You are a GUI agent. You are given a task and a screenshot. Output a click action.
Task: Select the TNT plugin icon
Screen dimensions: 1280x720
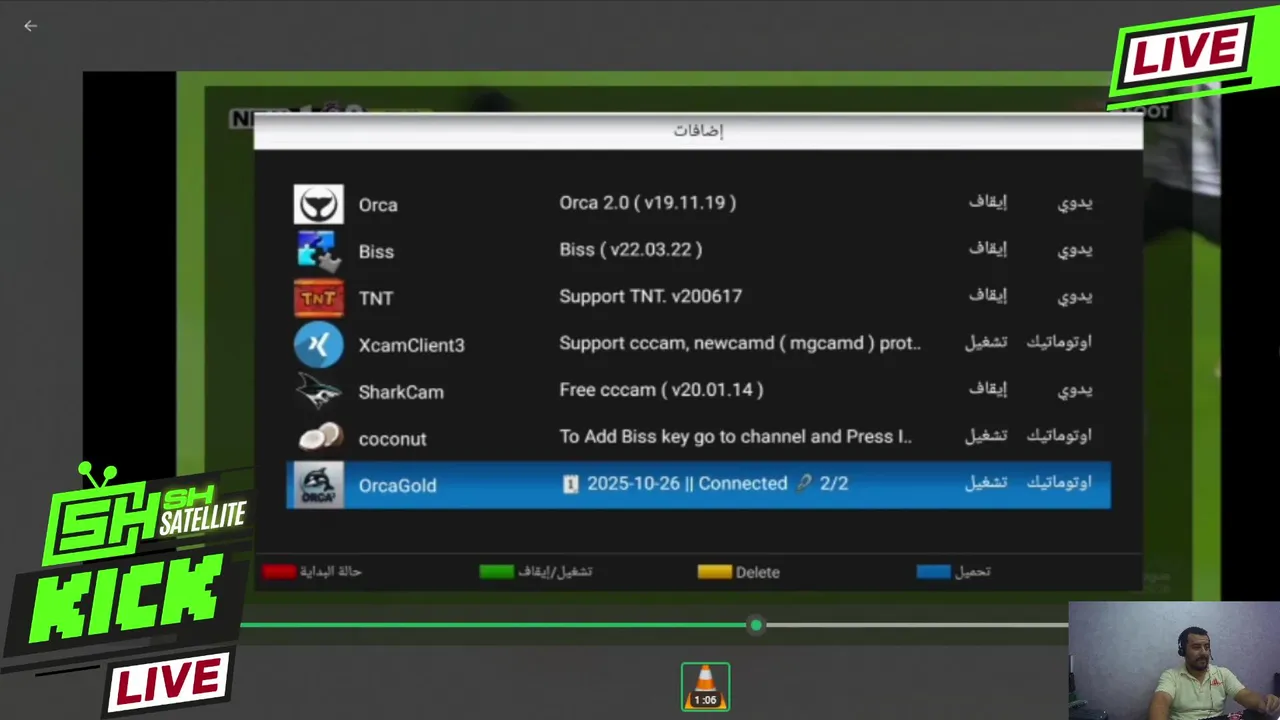coord(318,298)
